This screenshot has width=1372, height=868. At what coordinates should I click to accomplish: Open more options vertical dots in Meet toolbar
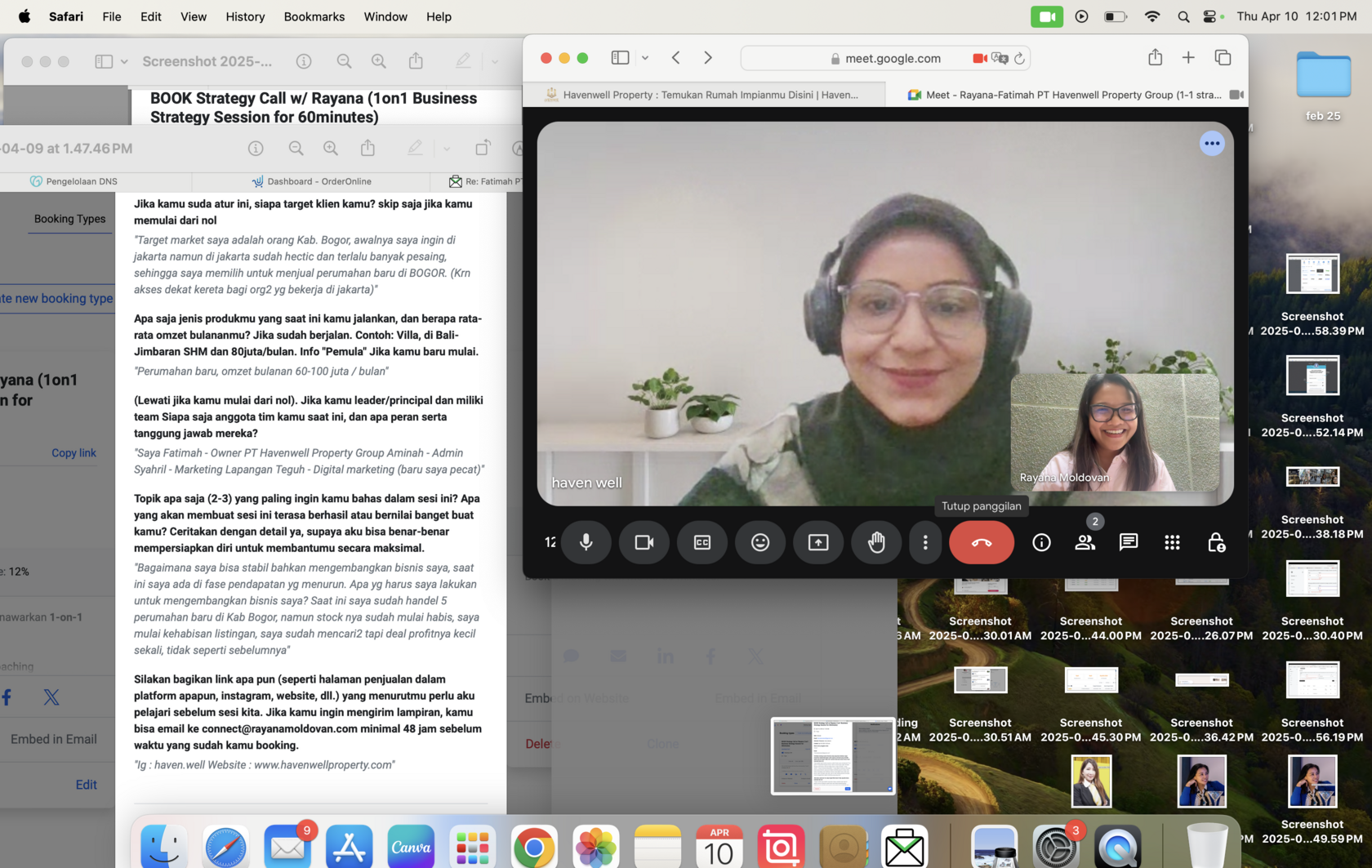925,542
